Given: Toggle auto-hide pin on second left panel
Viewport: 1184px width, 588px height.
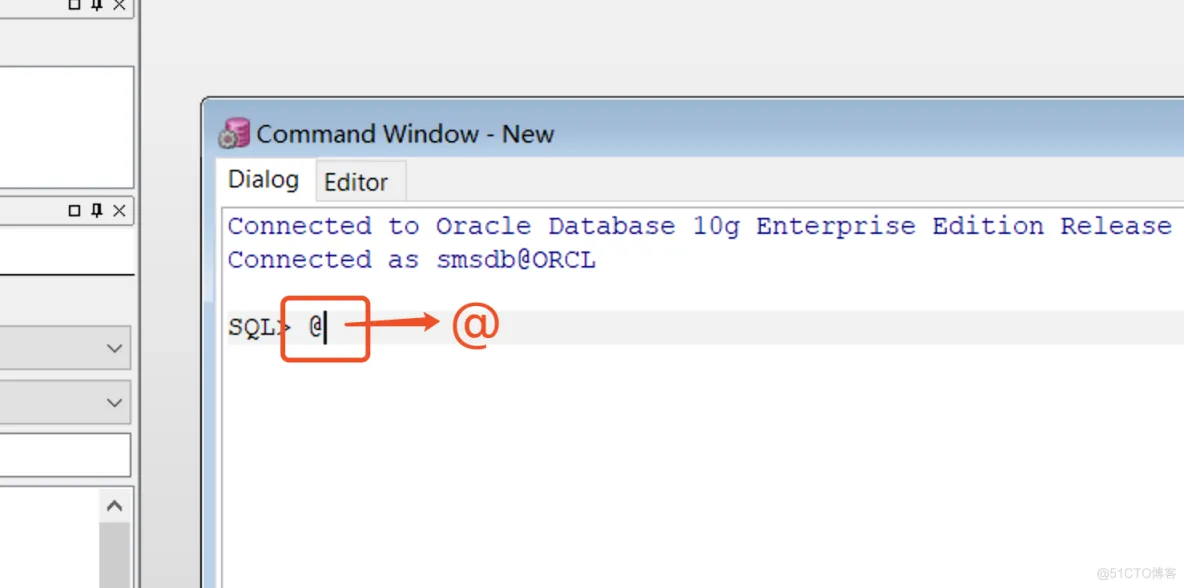Looking at the screenshot, I should pyautogui.click(x=97, y=210).
